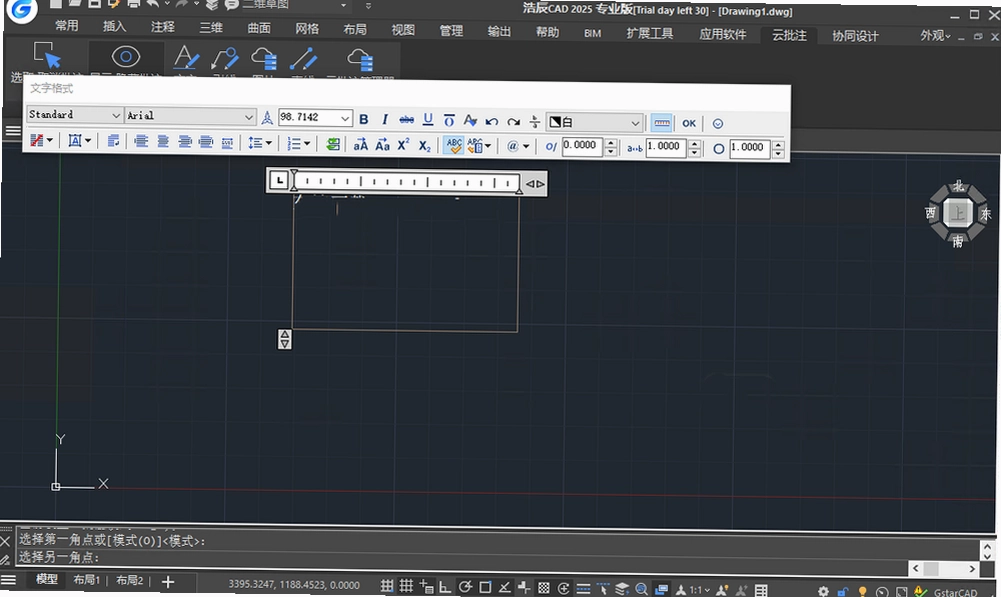Convert text to lowercase
The width and height of the screenshot is (1001, 597).
pyautogui.click(x=382, y=145)
